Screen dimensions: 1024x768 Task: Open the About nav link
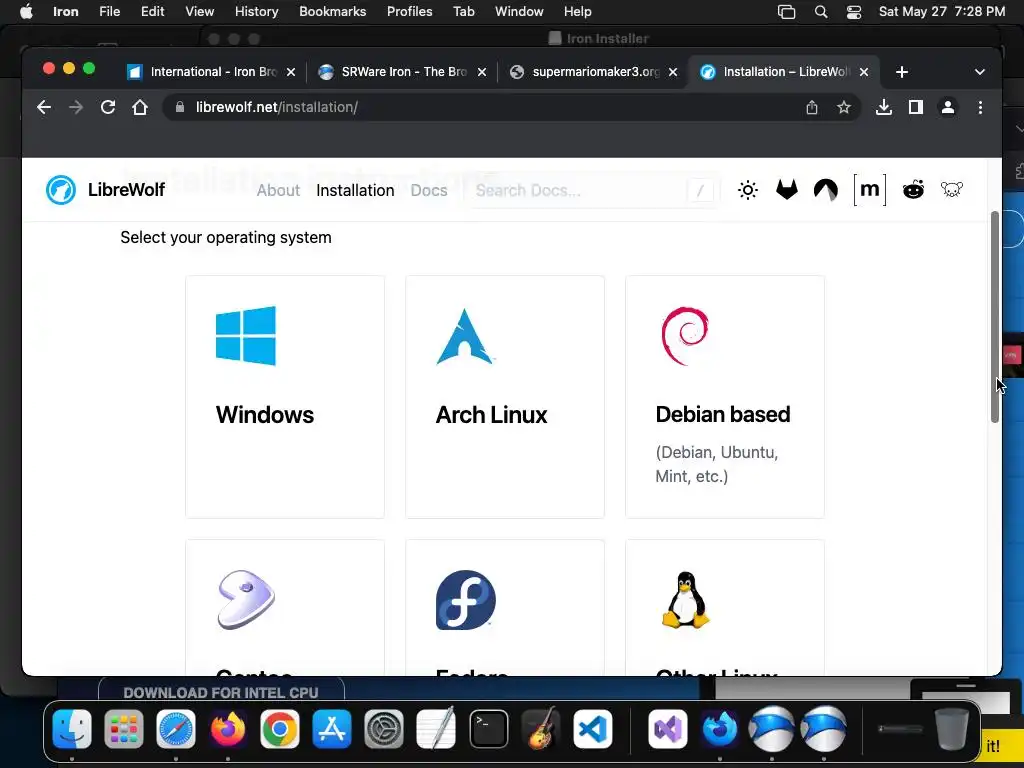click(278, 190)
